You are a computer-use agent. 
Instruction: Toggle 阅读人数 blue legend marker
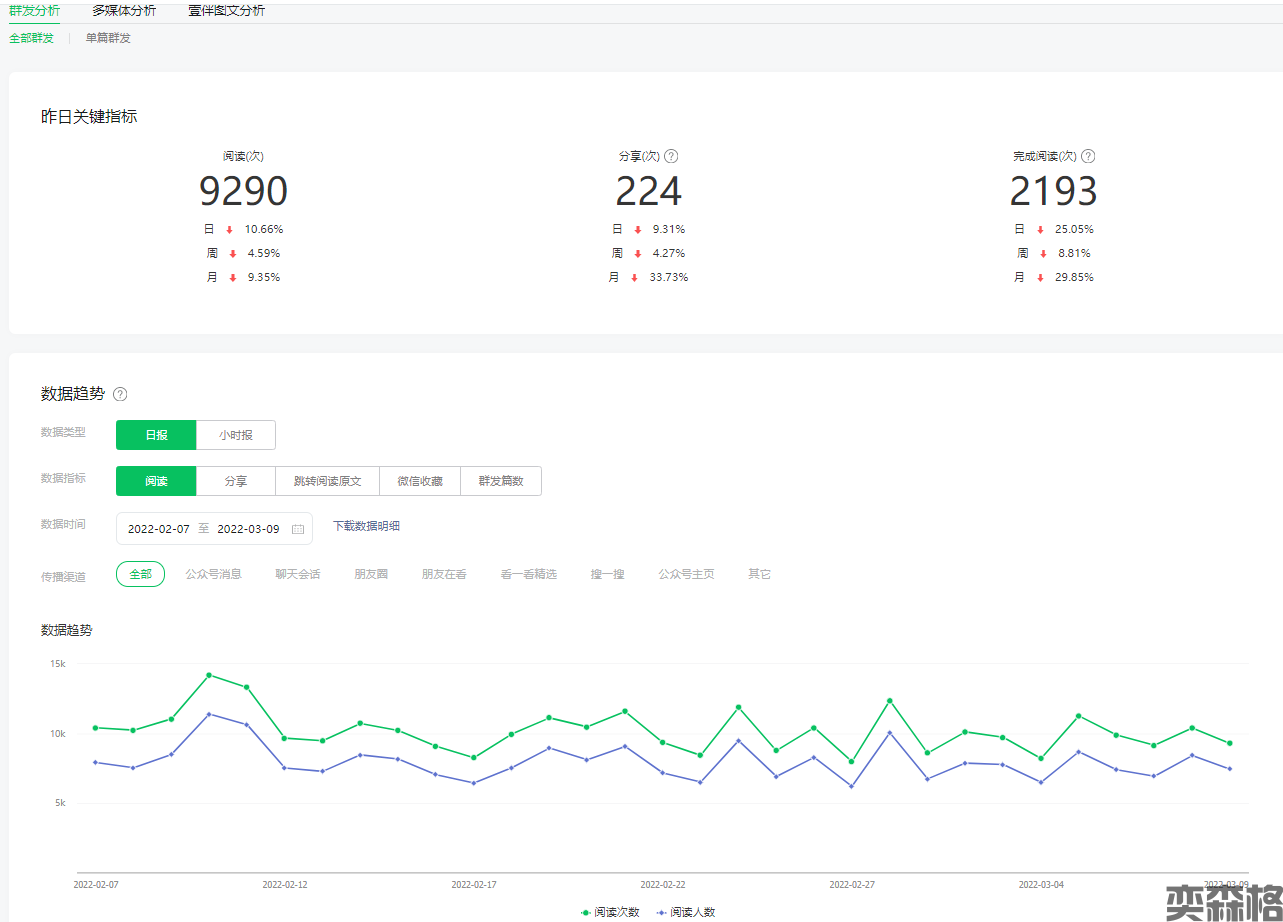click(x=662, y=912)
